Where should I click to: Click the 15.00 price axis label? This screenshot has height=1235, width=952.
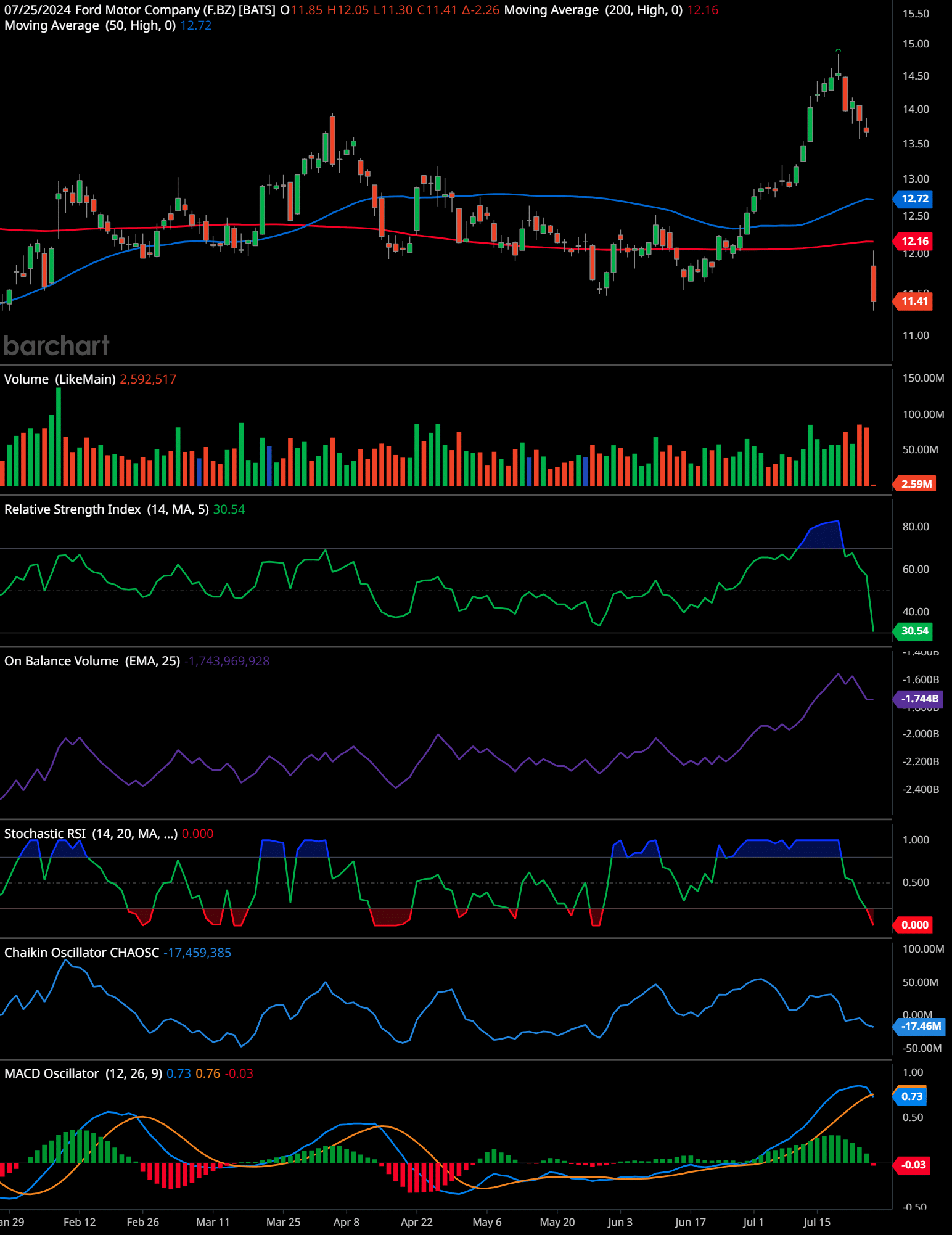(916, 44)
